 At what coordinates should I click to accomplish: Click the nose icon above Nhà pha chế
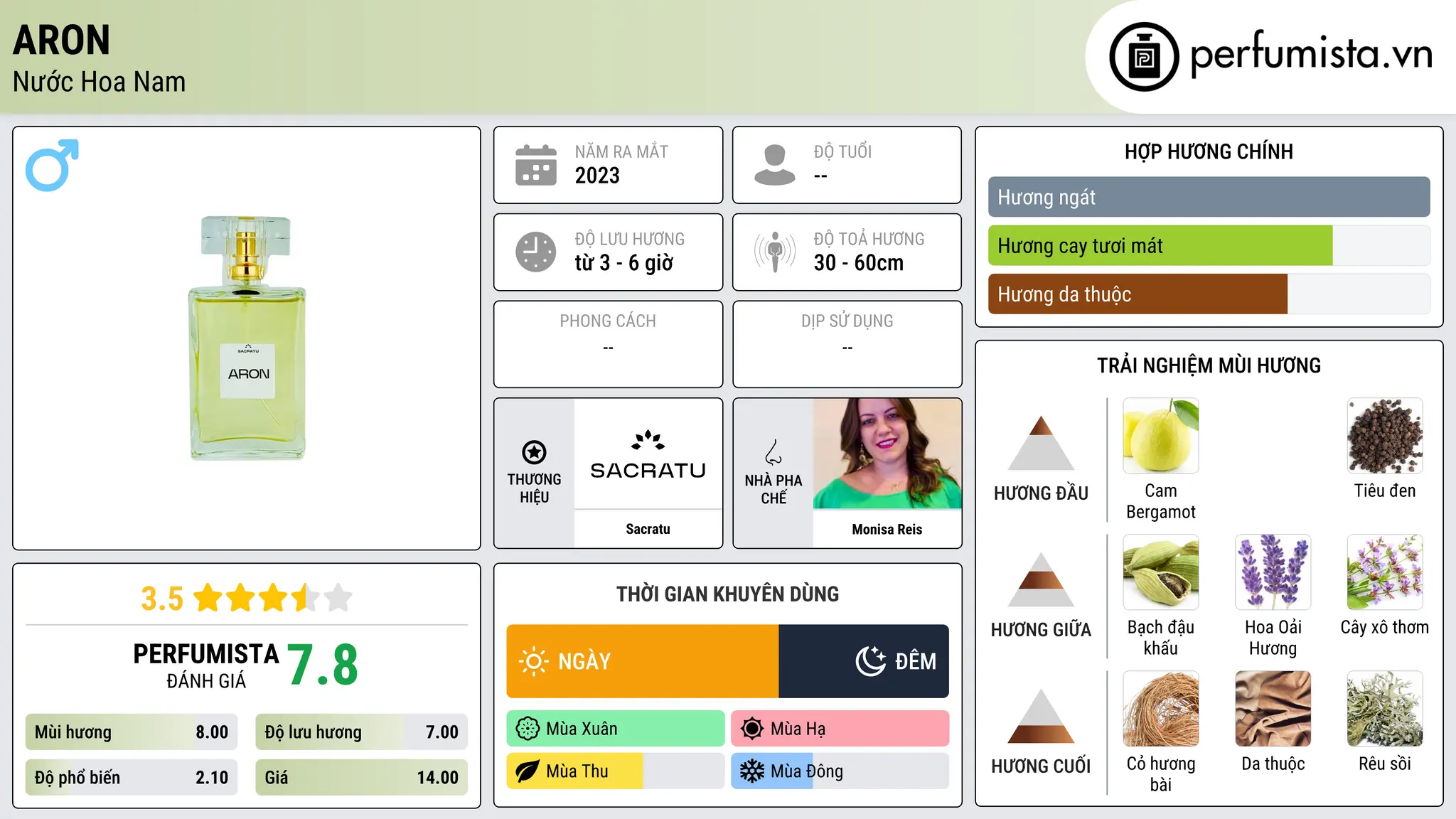tap(773, 451)
